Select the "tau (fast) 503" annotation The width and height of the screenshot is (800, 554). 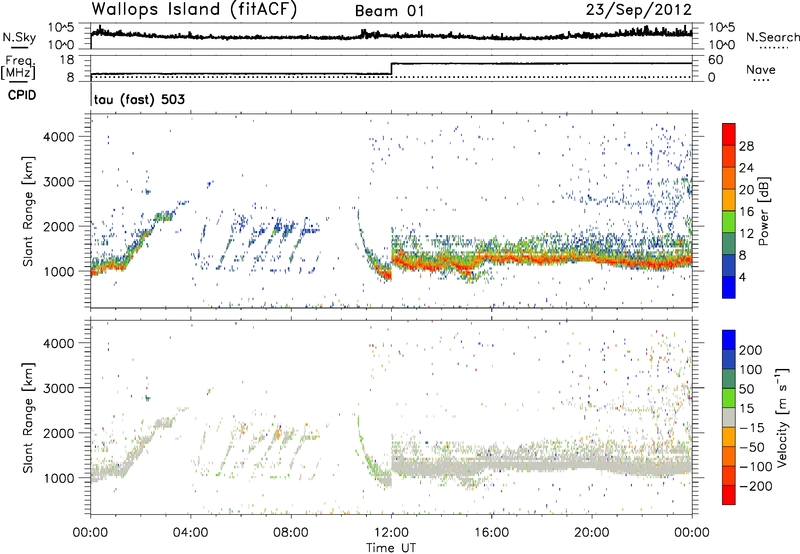tap(139, 99)
